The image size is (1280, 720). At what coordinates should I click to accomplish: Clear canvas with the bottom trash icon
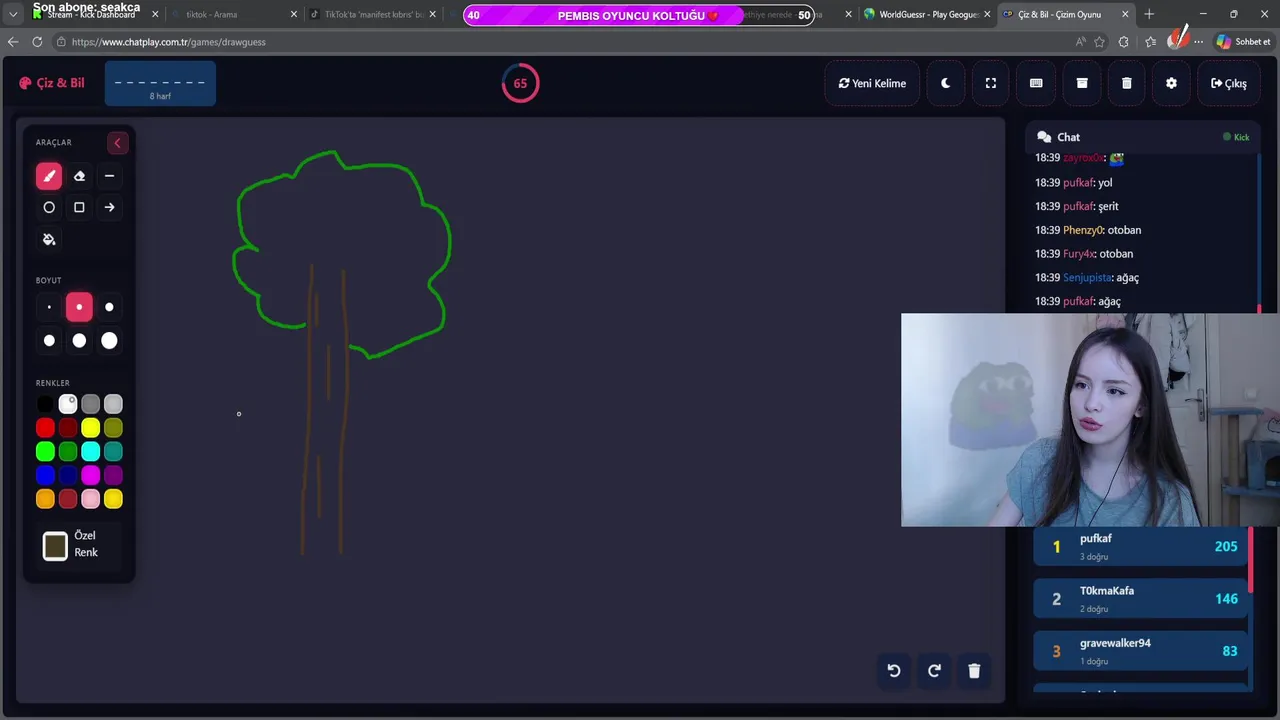tap(974, 671)
